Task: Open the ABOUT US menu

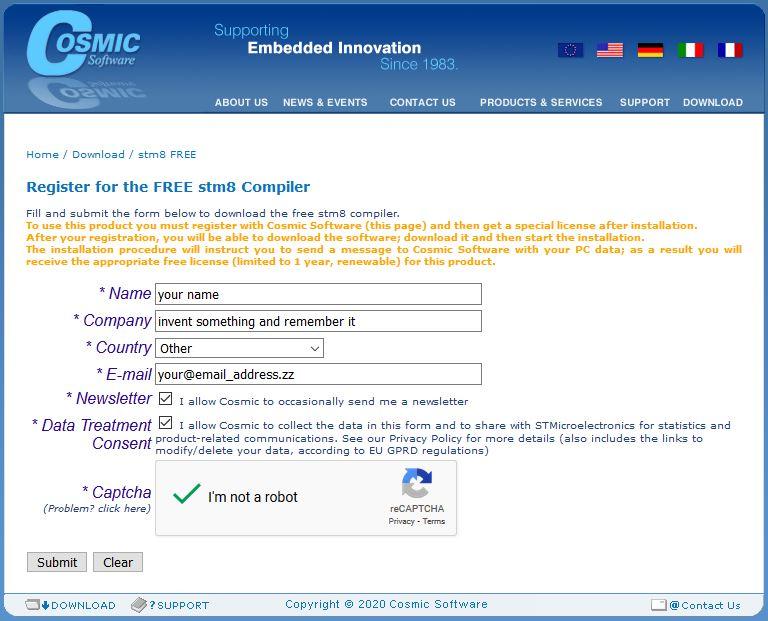Action: [241, 102]
